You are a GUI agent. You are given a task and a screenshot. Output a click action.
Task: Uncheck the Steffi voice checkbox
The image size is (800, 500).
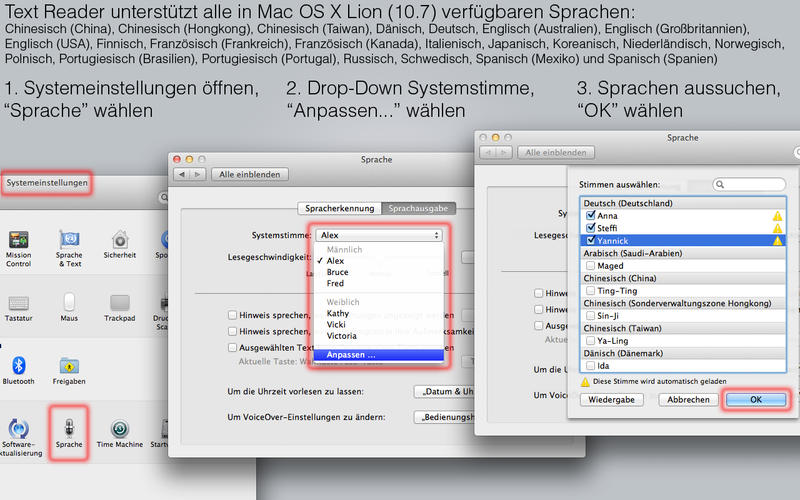tap(591, 228)
